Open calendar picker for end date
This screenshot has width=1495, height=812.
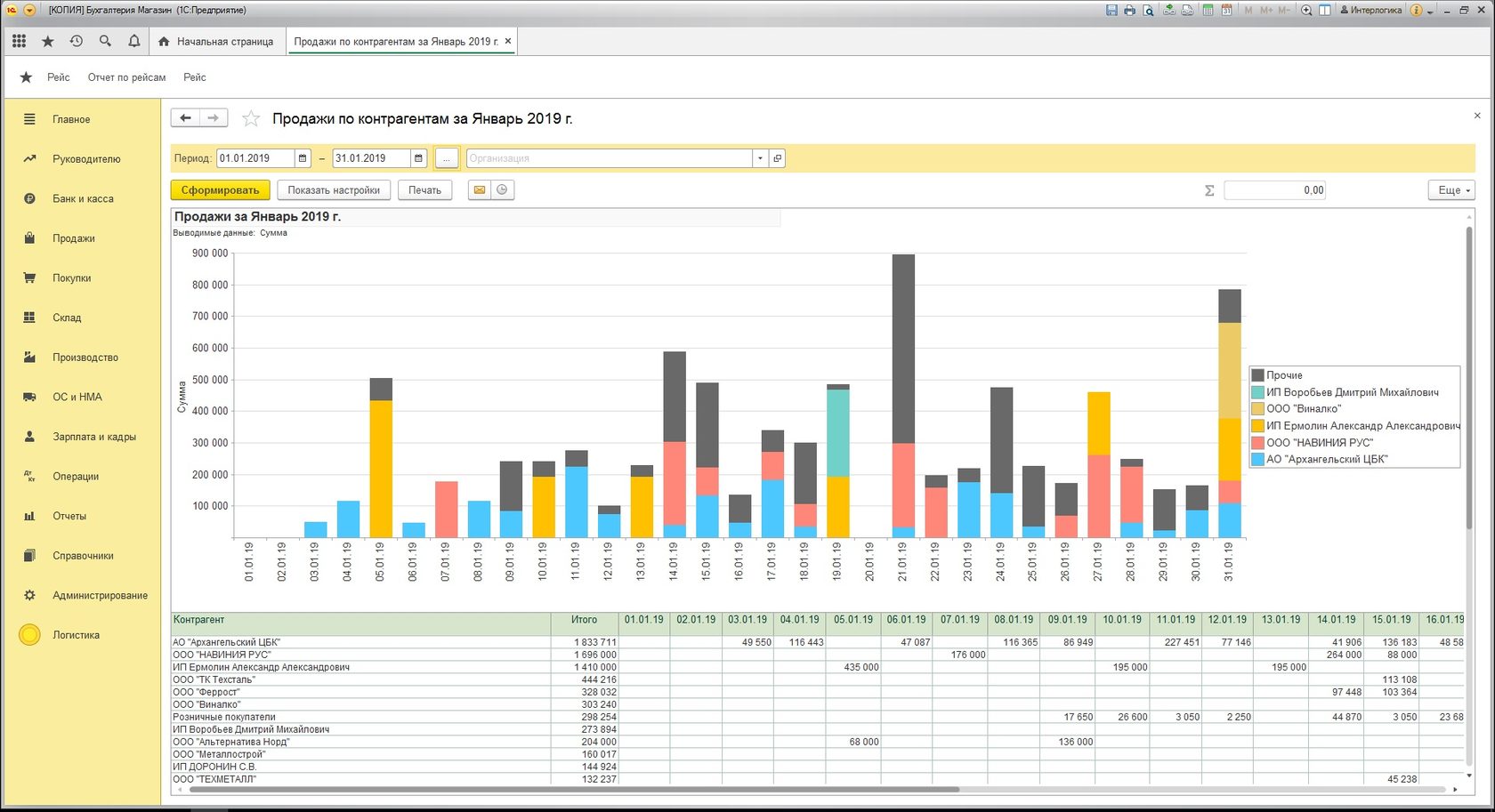point(418,158)
